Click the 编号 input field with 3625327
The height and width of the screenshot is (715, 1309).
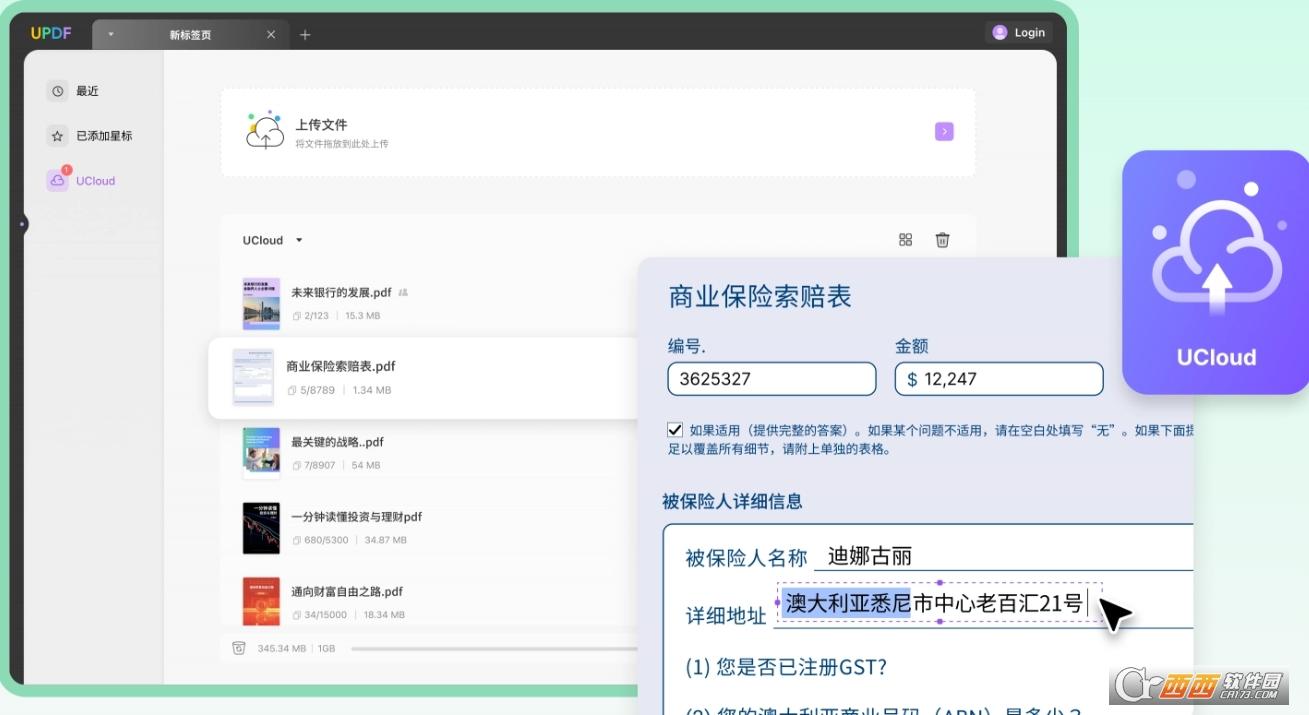[x=772, y=379]
